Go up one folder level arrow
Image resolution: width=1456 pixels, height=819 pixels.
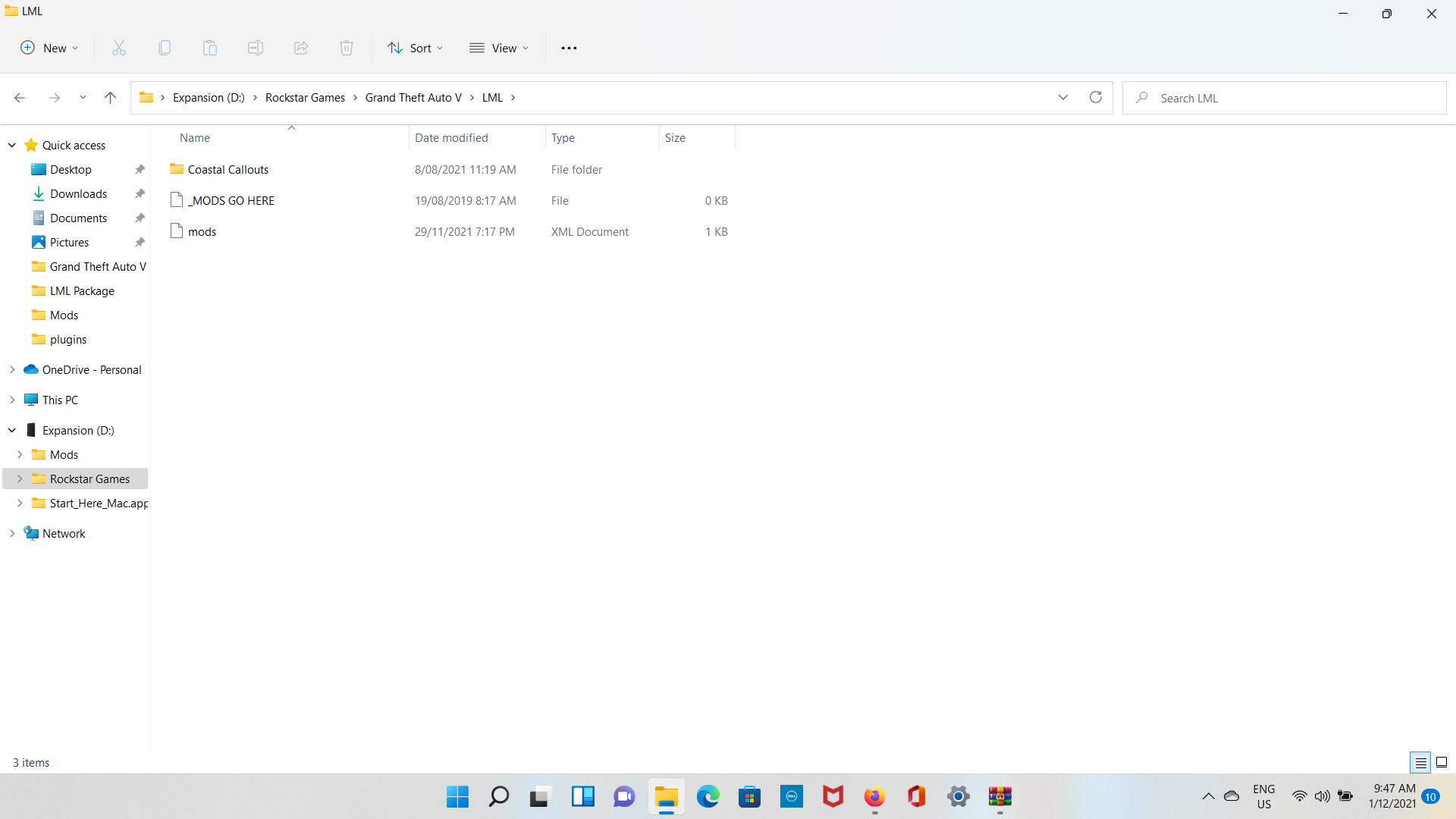[x=110, y=97]
